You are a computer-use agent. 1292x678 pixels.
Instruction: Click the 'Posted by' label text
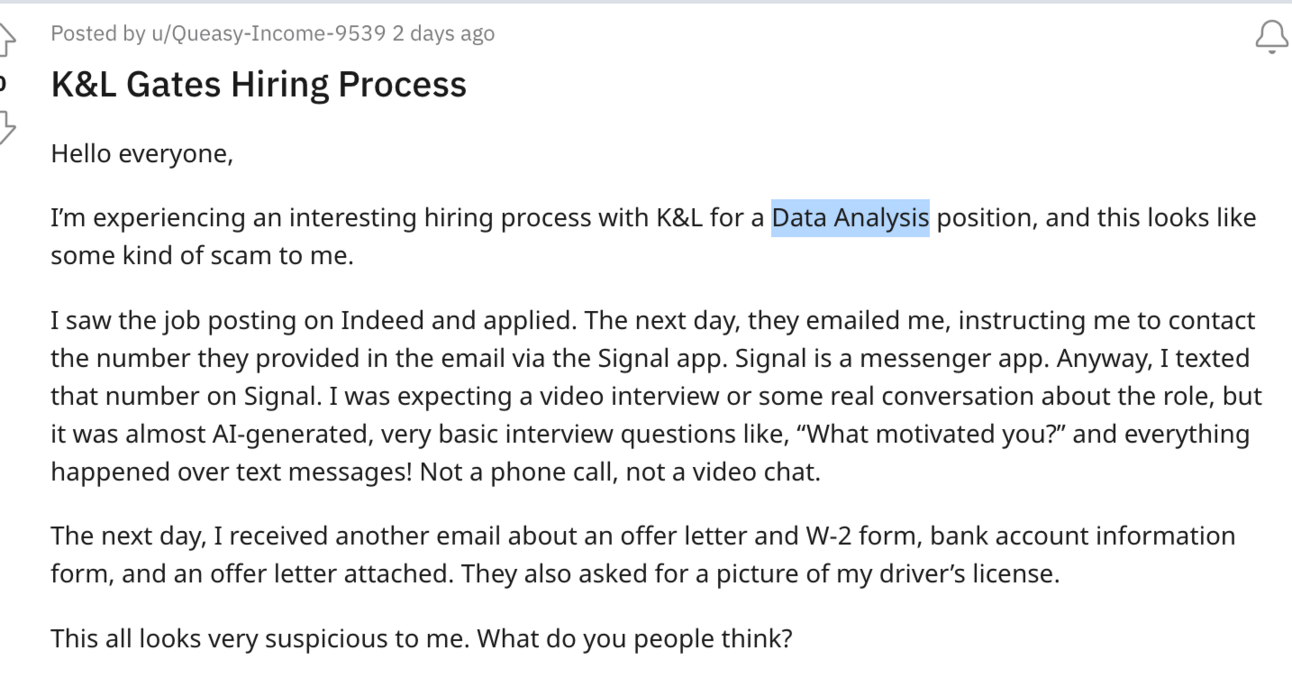pyautogui.click(x=95, y=34)
